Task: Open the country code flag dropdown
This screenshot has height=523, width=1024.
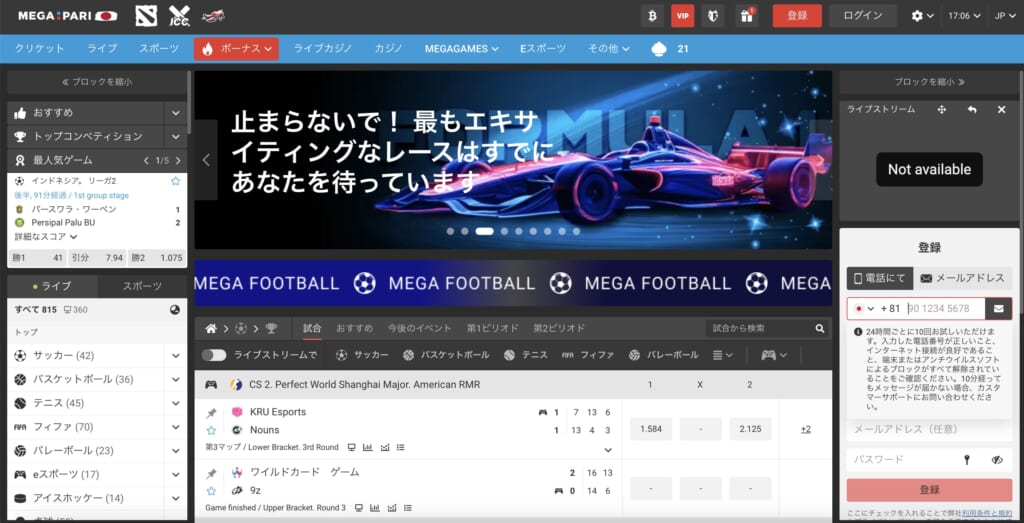Action: click(863, 309)
